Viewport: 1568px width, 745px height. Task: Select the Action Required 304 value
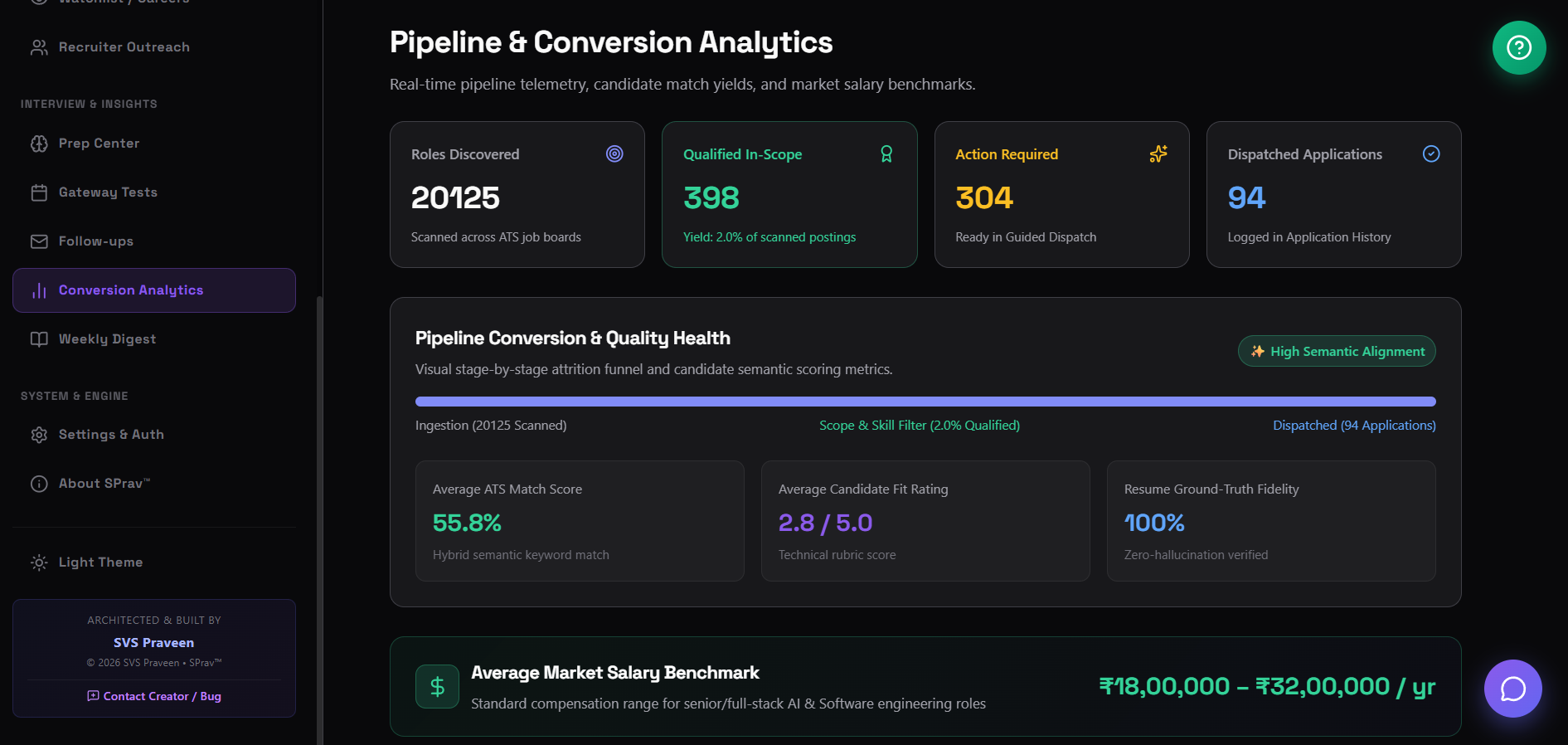coord(983,197)
